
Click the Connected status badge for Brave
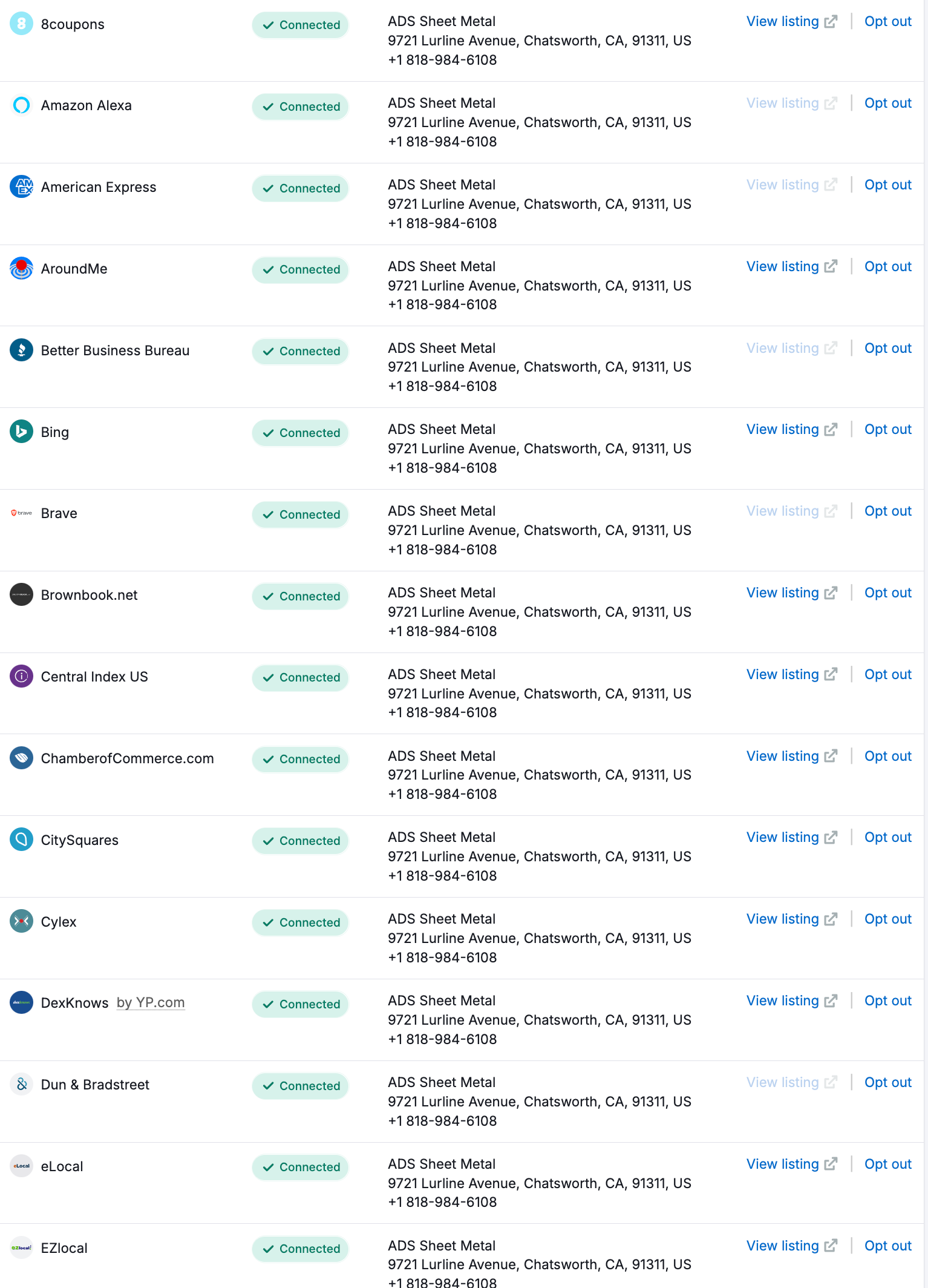(x=300, y=514)
